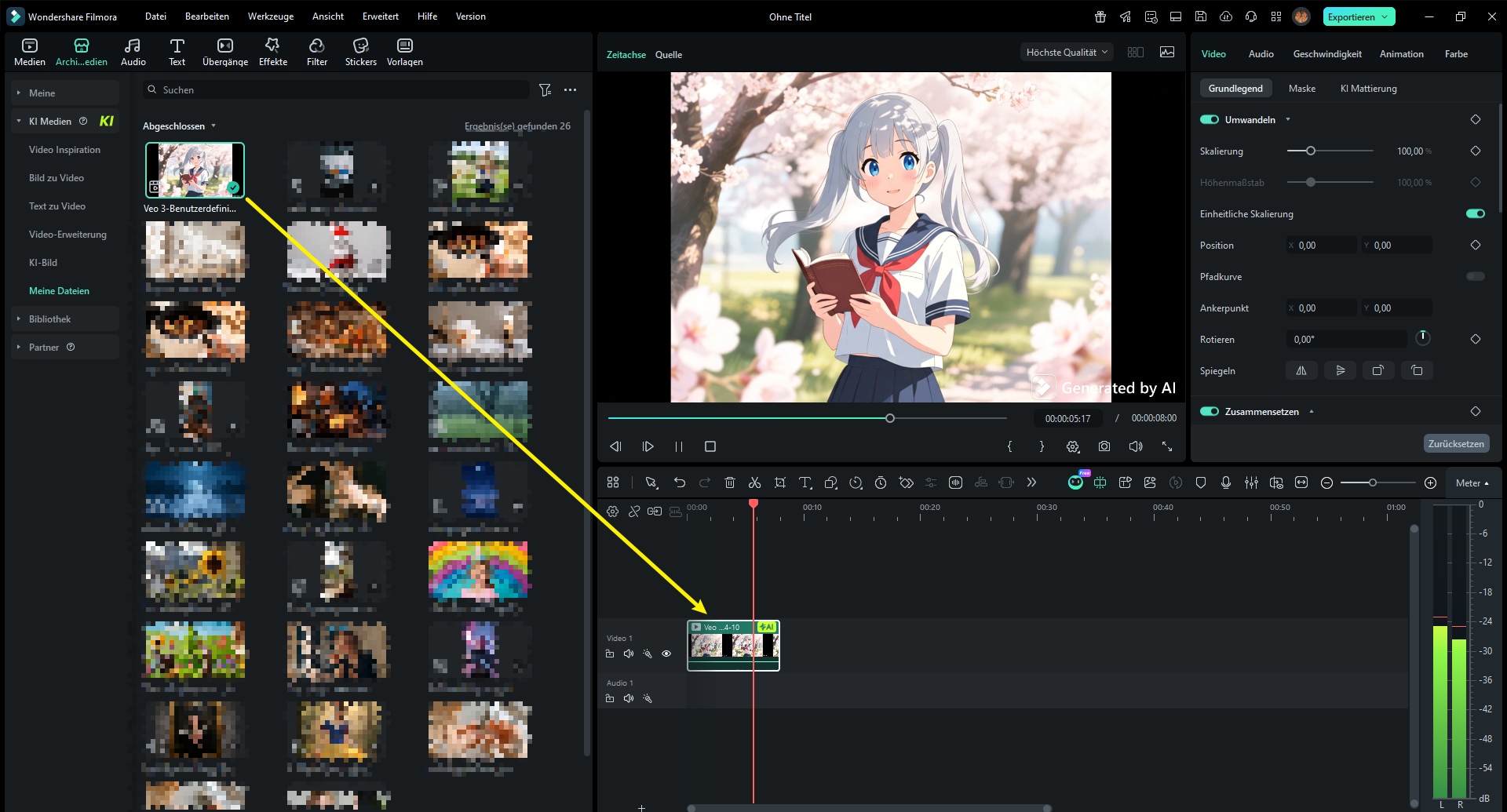Image resolution: width=1507 pixels, height=812 pixels.
Task: Open the Stickers panel
Action: (x=360, y=52)
